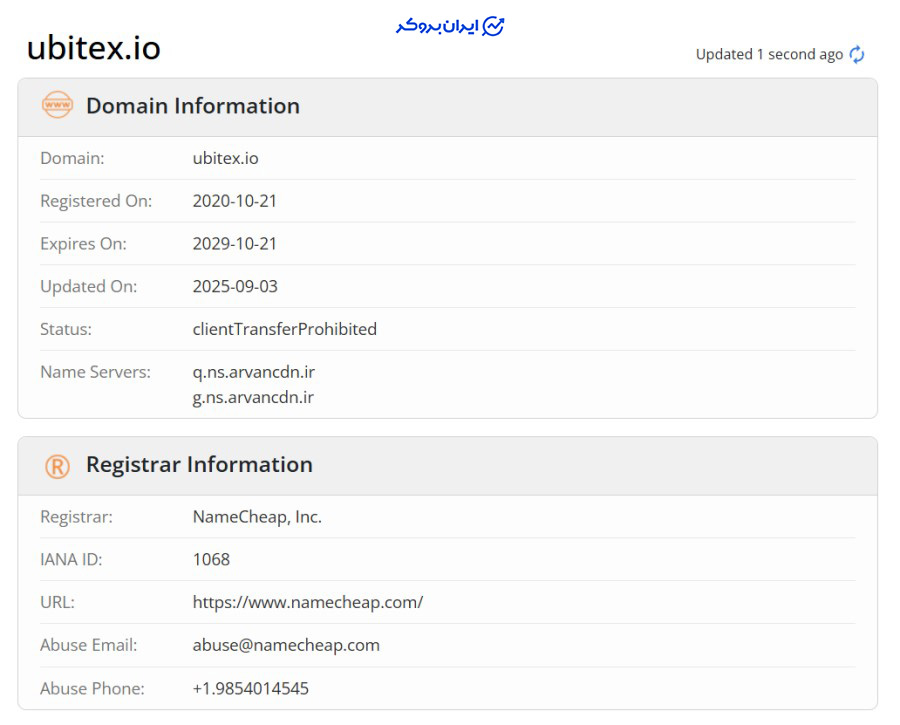900x725 pixels.
Task: Click the domain value ubitex.io in the table
Action: 224,158
